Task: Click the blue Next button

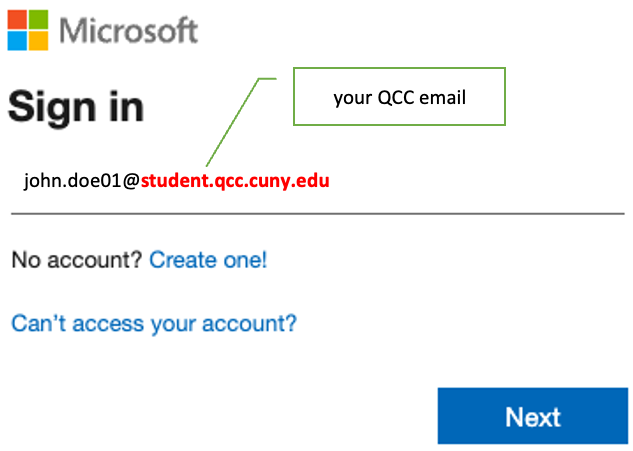Action: pos(533,416)
